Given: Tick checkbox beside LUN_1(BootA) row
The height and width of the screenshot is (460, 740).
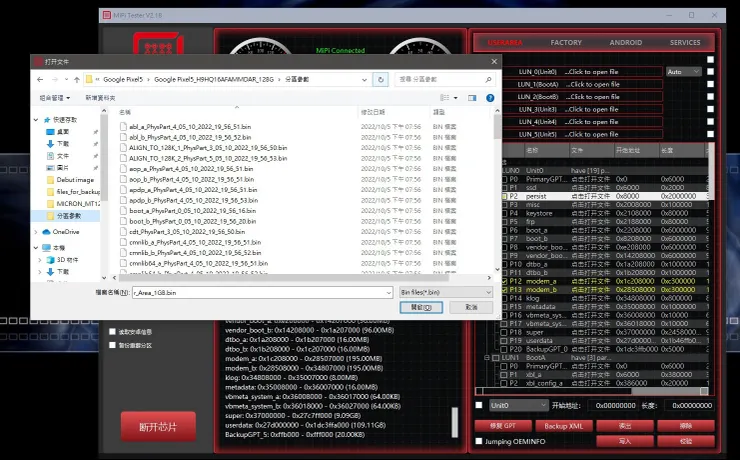Looking at the screenshot, I should coord(710,84).
